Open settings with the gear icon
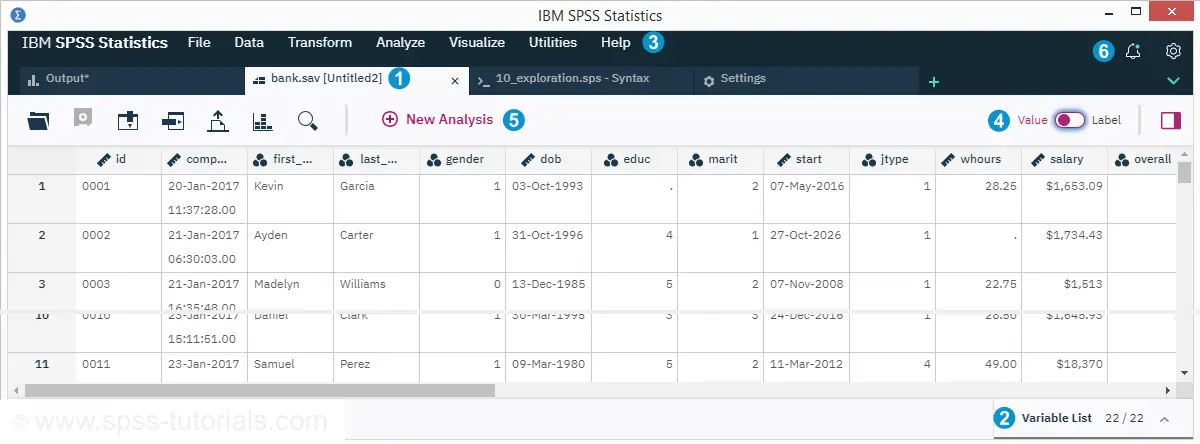 (1174, 51)
